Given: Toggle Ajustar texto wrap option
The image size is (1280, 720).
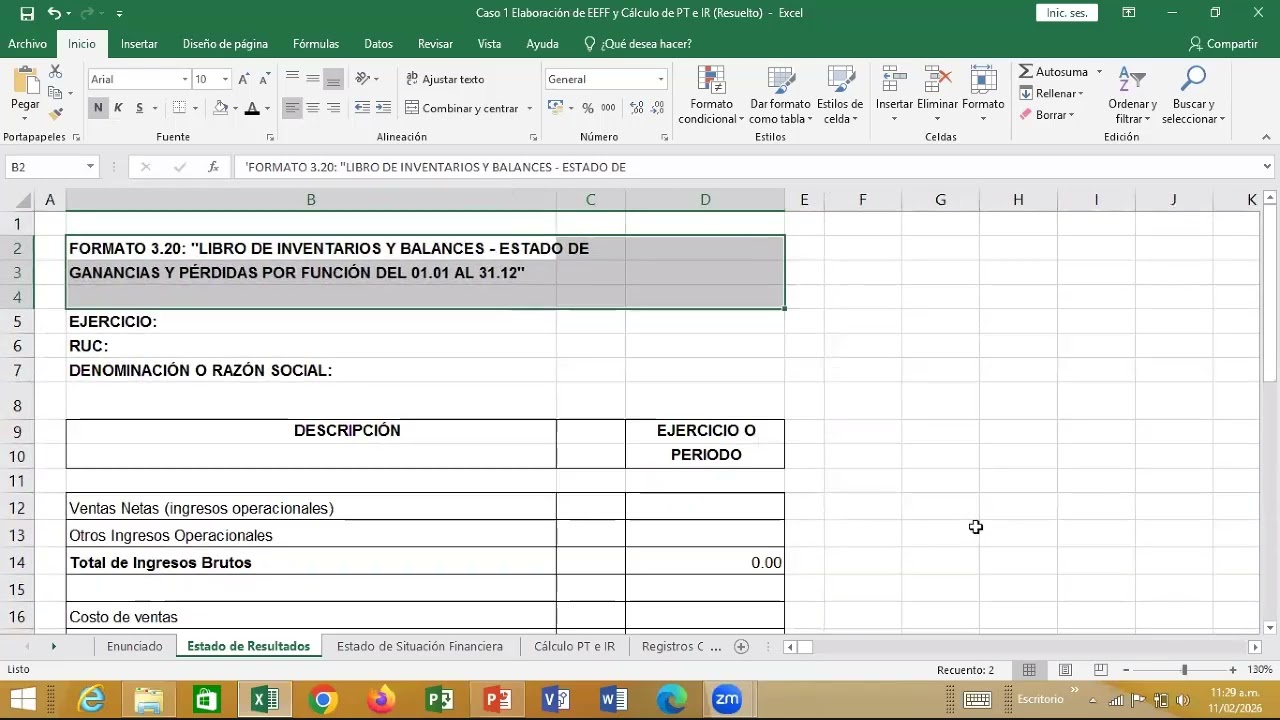Looking at the screenshot, I should tap(445, 79).
